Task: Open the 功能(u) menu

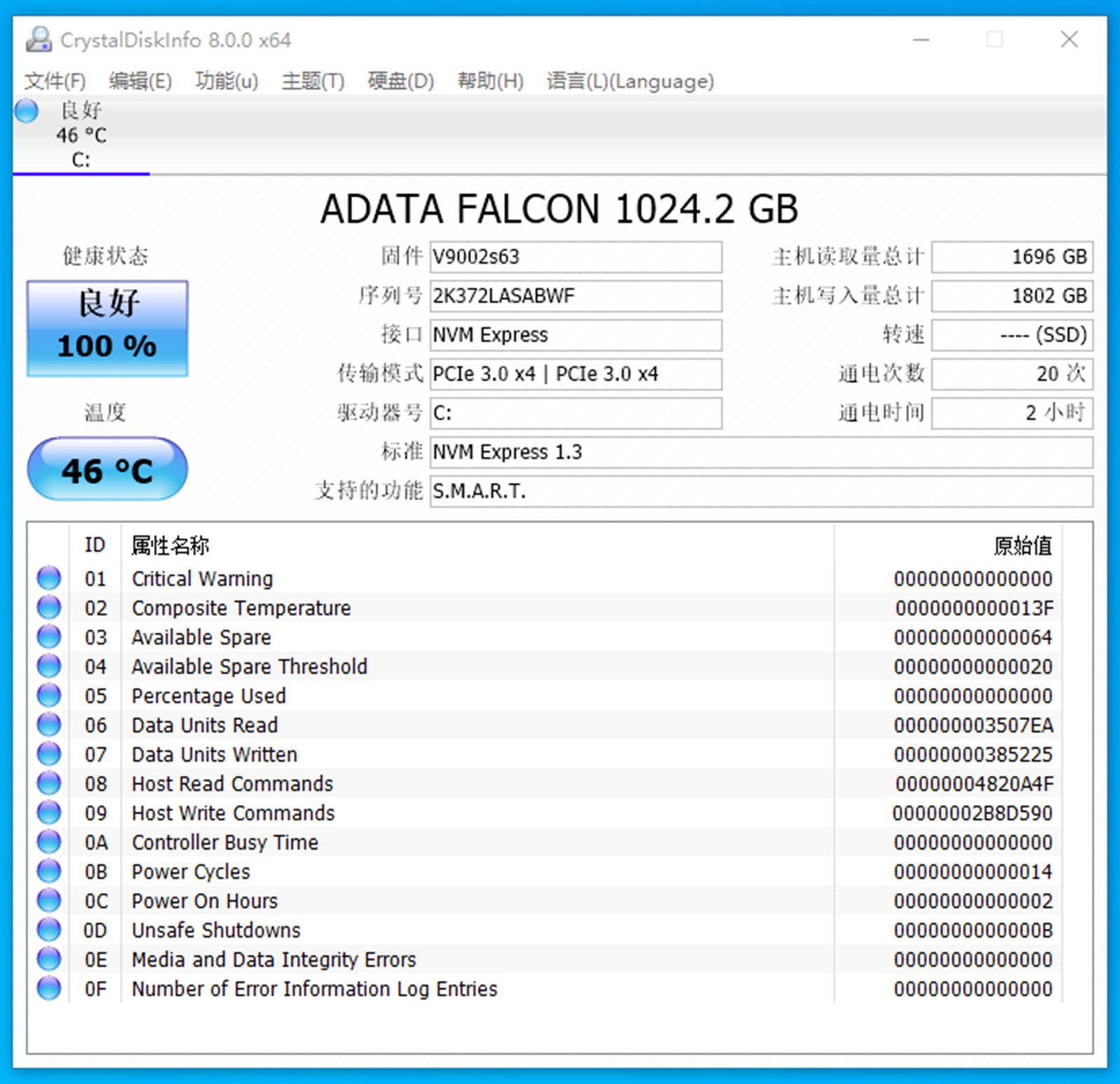Action: (x=226, y=81)
